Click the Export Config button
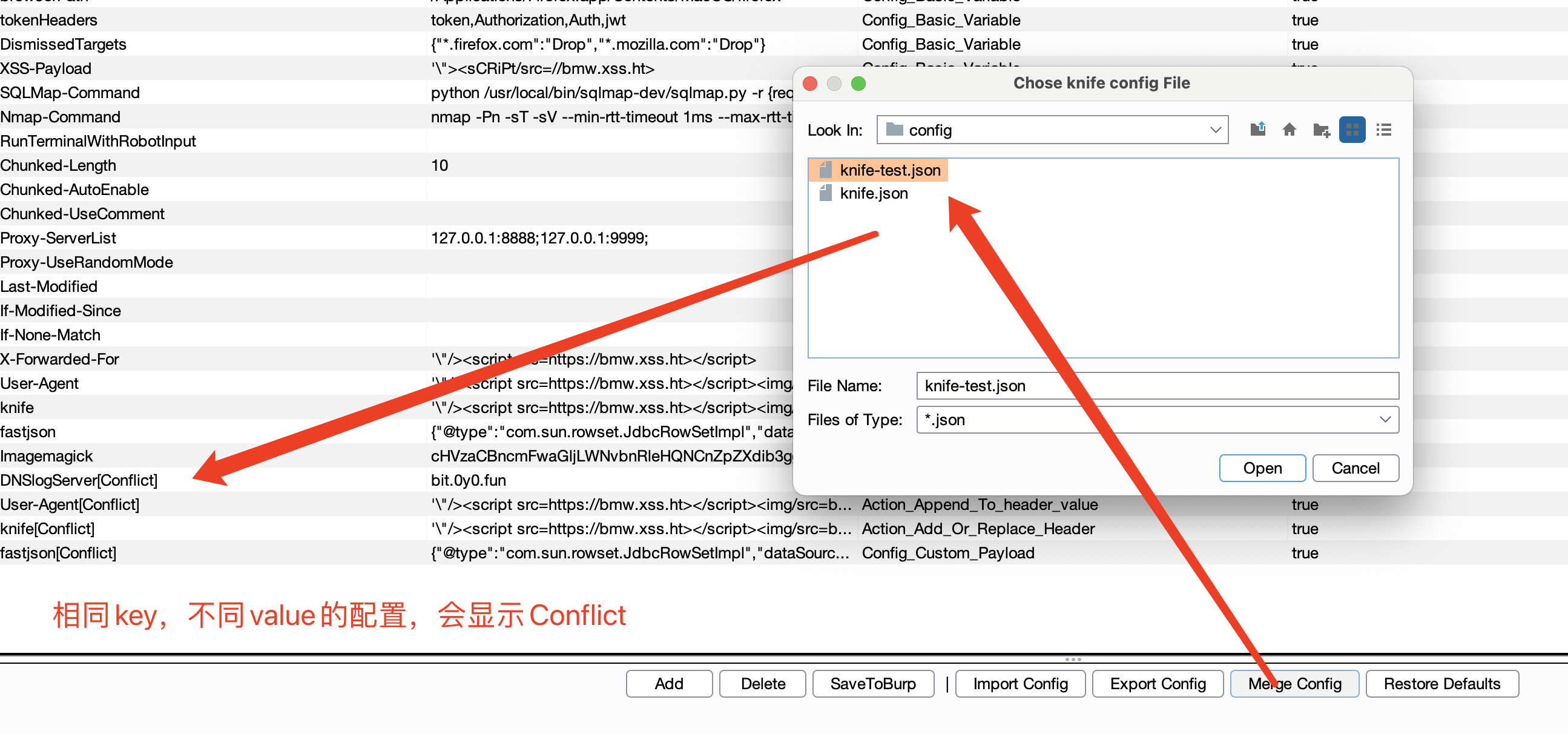This screenshot has height=734, width=1568. [1157, 684]
